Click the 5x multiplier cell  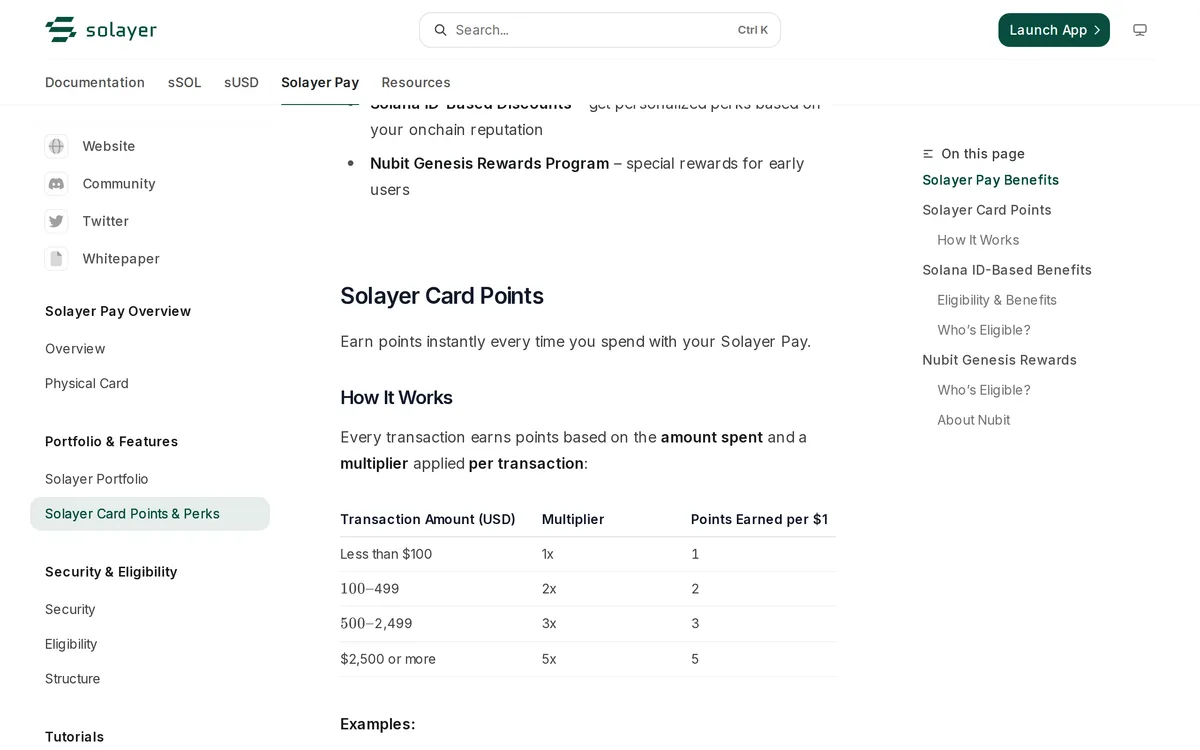pos(549,659)
